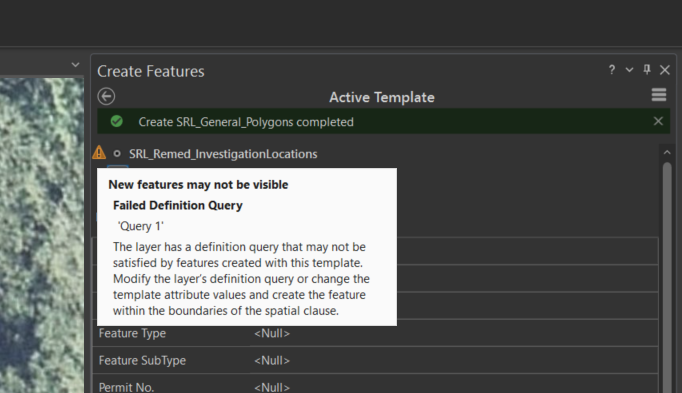682x393 pixels.
Task: Dismiss the 'Create SRL_General_Polygons completed' message
Action: [x=658, y=121]
